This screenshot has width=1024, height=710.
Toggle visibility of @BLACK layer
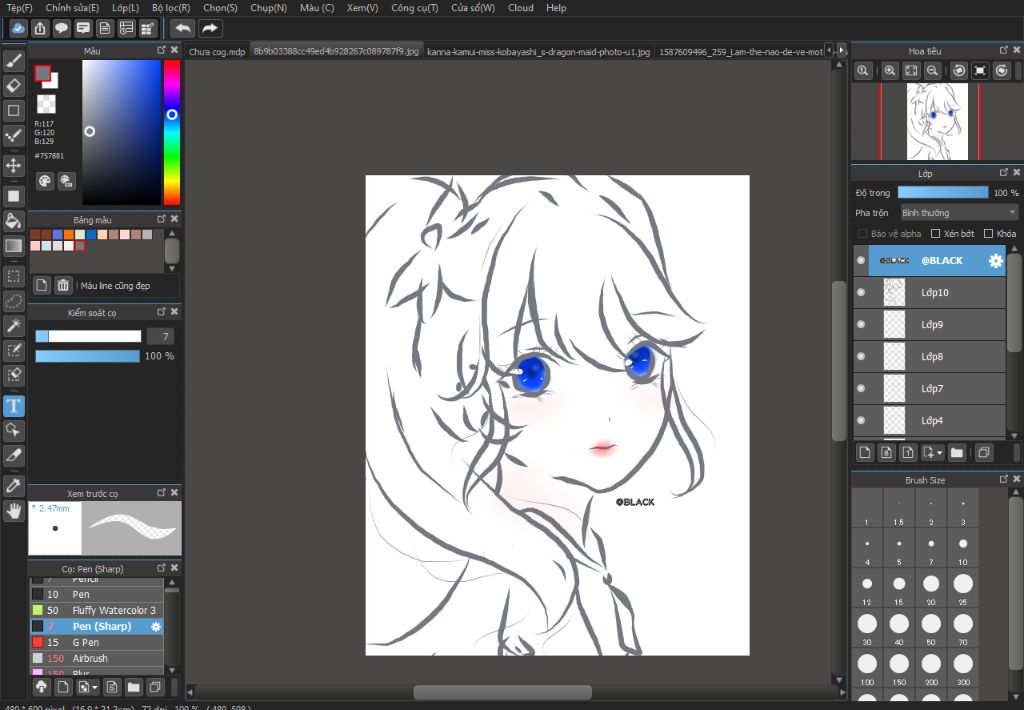[x=861, y=260]
